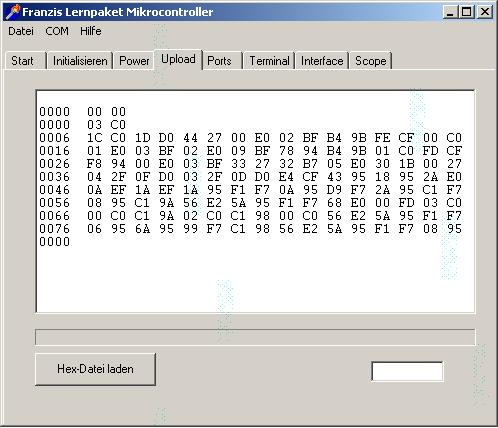Click byte D9 in row 0046
Image resolution: width=498 pixels, height=428 pixels.
[x=334, y=190]
